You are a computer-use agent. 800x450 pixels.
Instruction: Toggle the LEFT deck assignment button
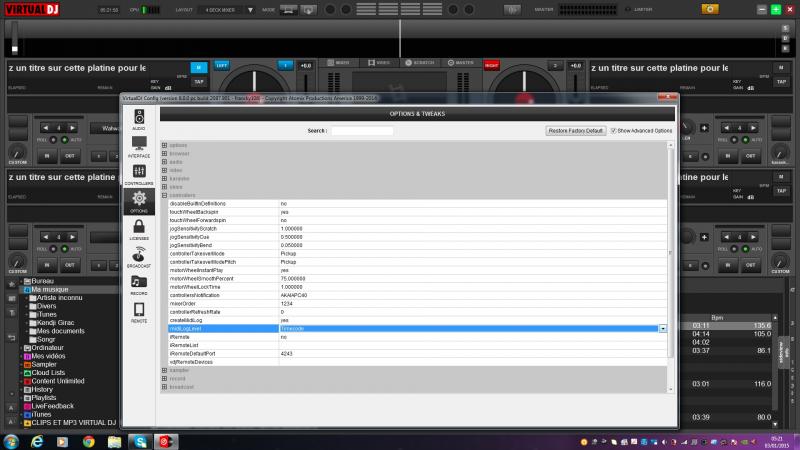coord(221,65)
